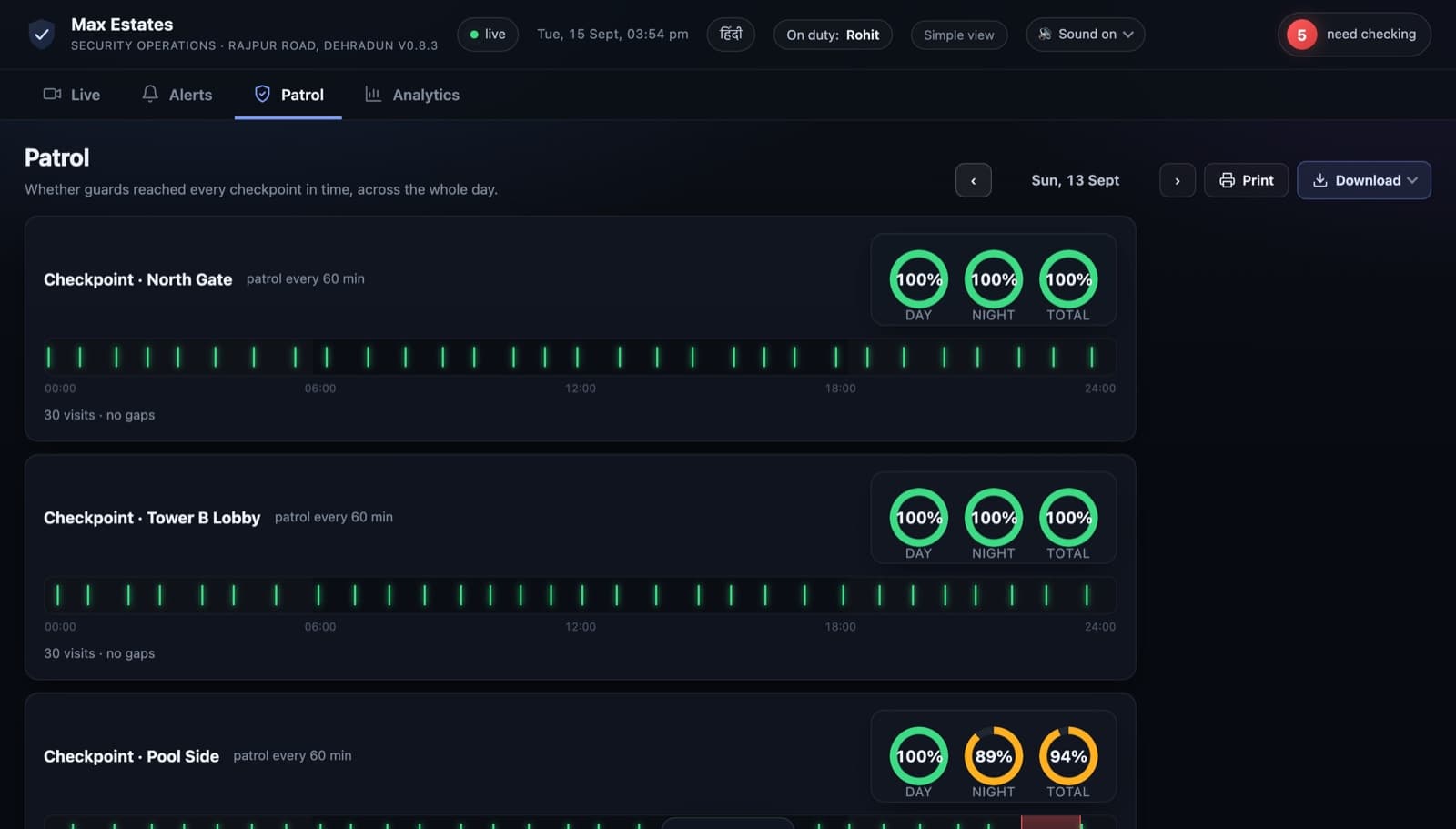1456x829 pixels.
Task: Click Tower B Lobby NIGHT 100% ring
Action: (x=994, y=518)
